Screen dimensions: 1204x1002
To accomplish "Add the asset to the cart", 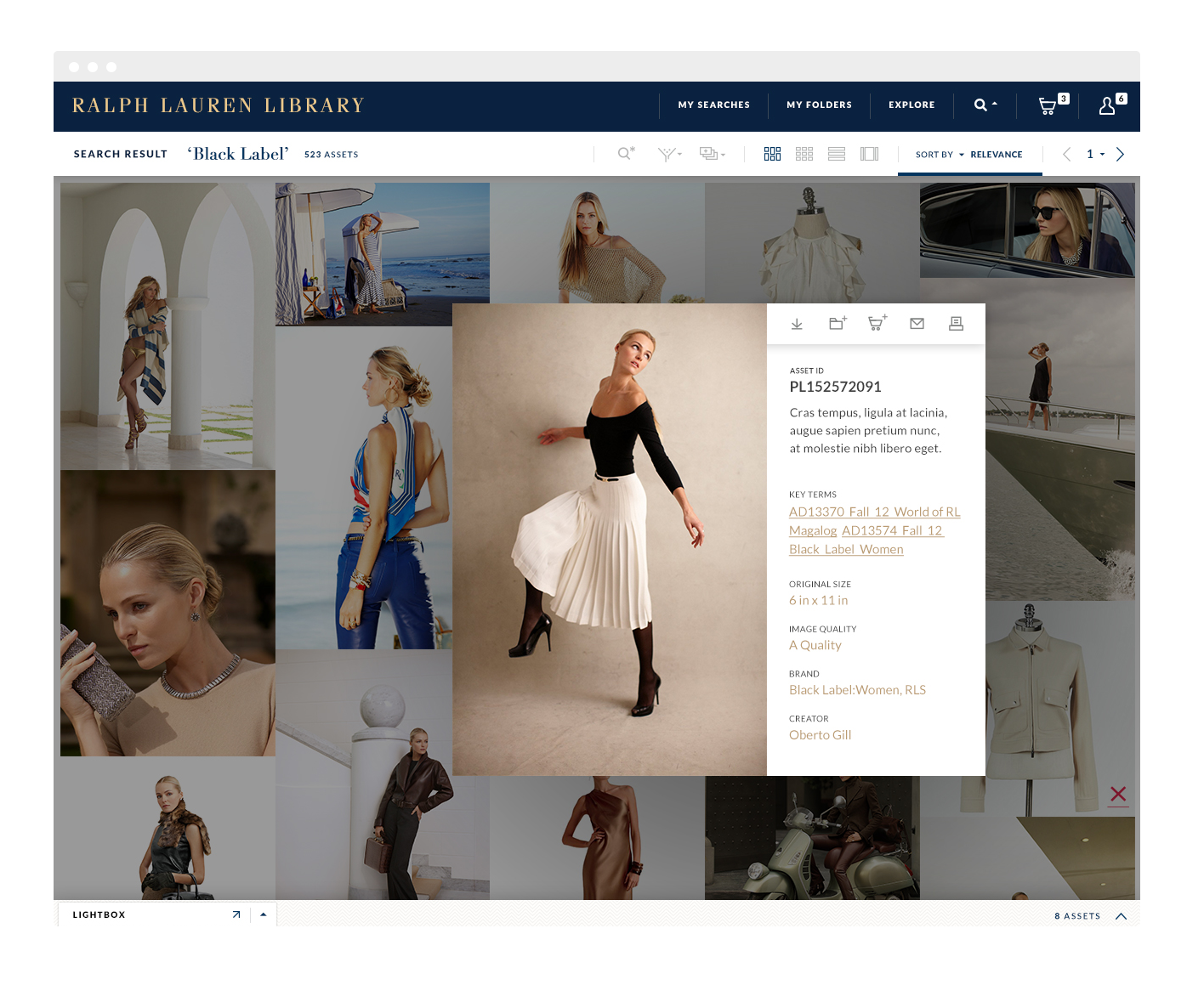I will 877,323.
